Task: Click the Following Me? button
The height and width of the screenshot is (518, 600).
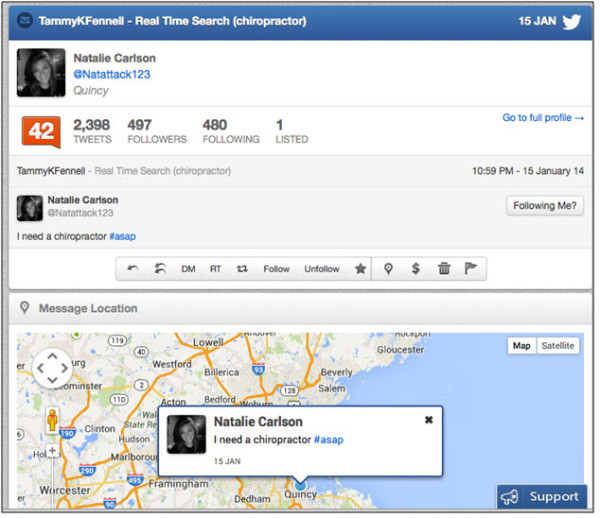Action: tap(545, 206)
